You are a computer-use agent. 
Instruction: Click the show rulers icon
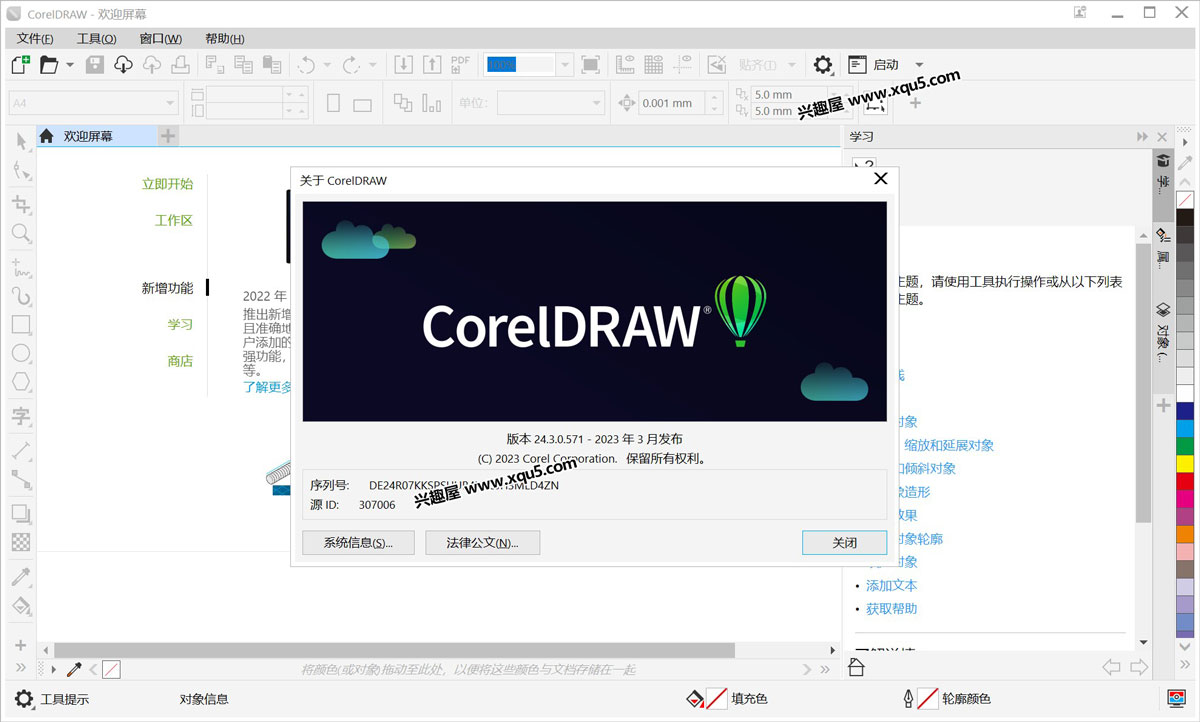[626, 65]
